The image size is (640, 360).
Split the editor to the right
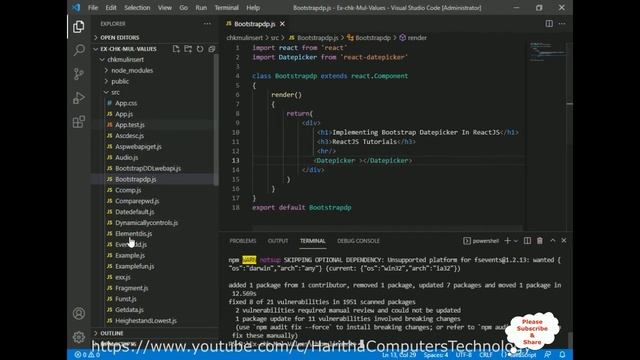(x=549, y=24)
